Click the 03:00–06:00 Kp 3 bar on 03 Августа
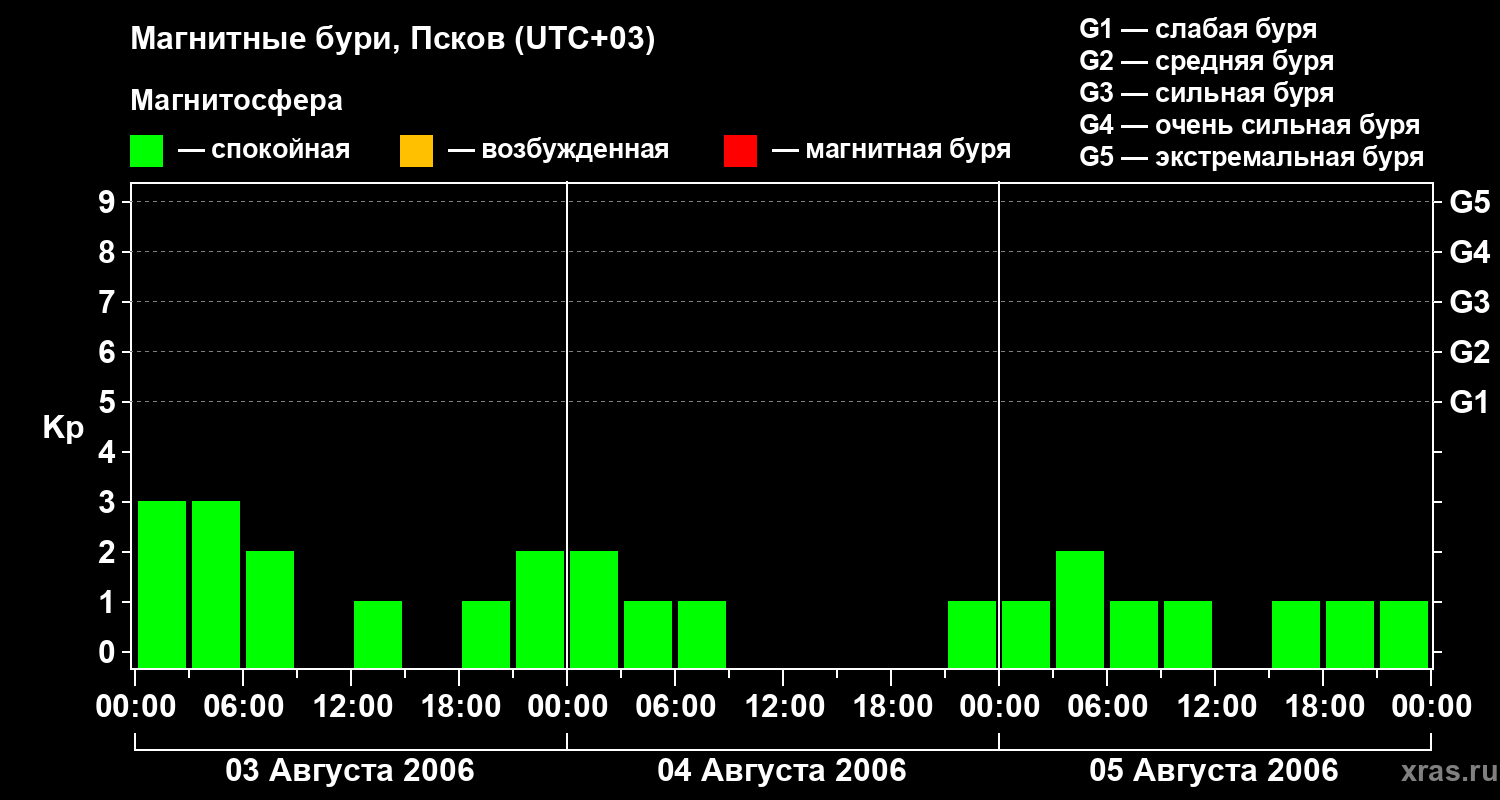 216,584
